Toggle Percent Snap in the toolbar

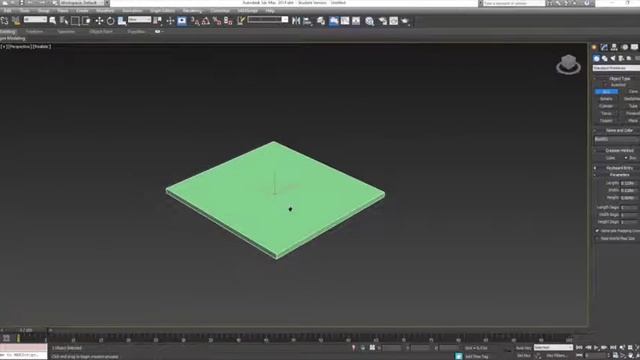217,20
